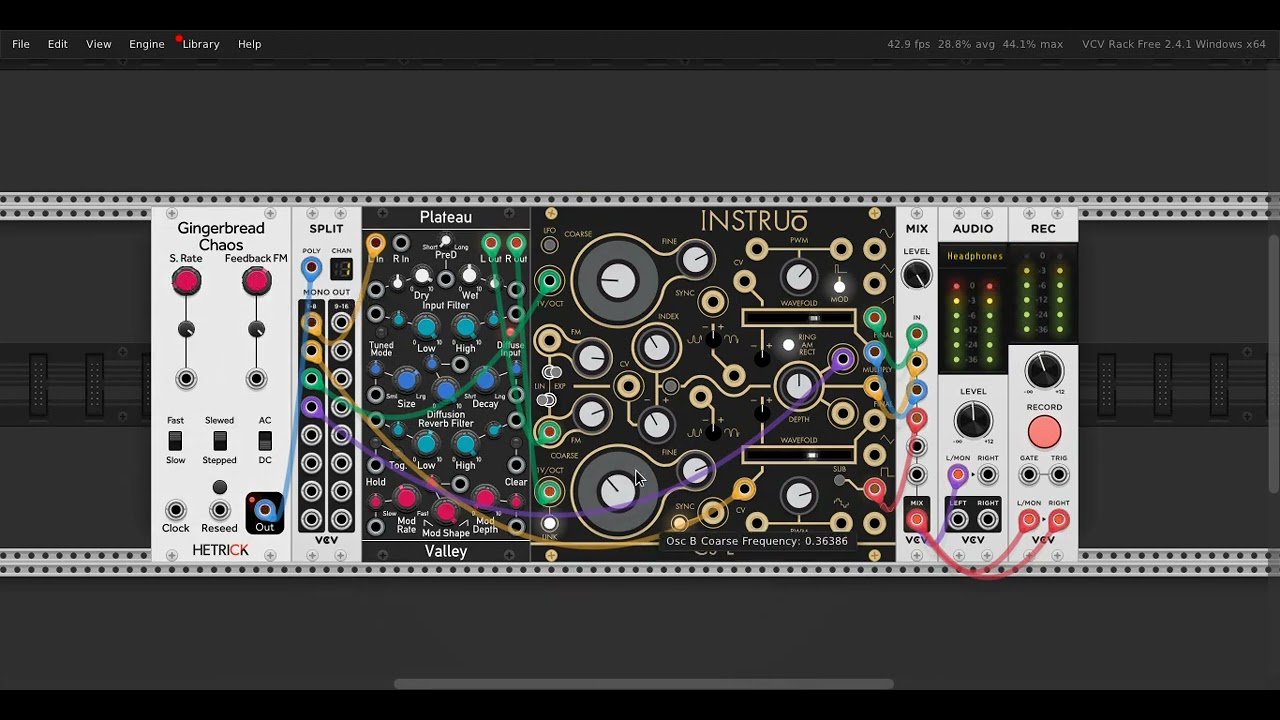The image size is (1280, 720).
Task: Flip the upper LIN/EXP switch
Action: (x=550, y=373)
